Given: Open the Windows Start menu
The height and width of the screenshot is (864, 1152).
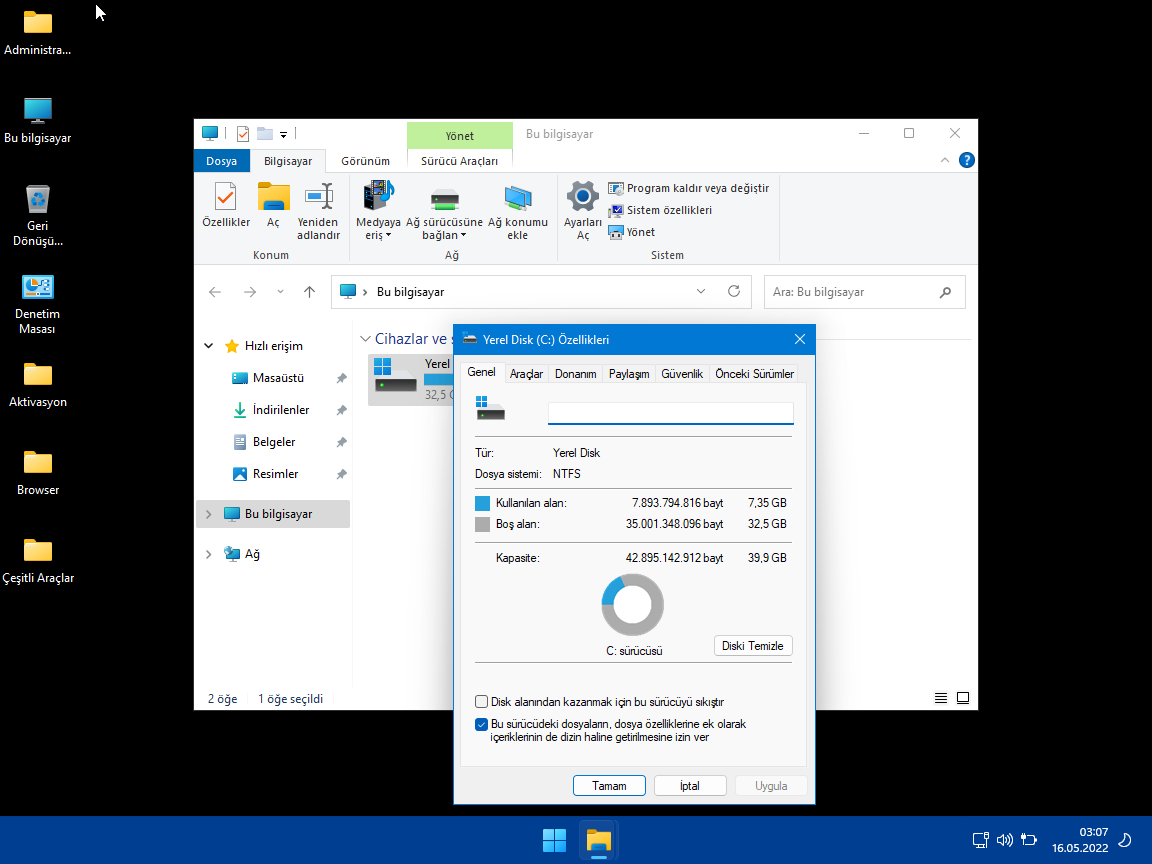Looking at the screenshot, I should click(554, 840).
